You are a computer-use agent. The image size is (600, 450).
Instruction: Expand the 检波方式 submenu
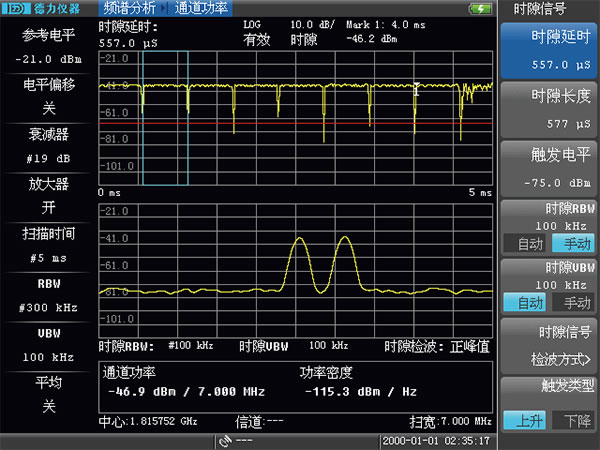click(548, 356)
